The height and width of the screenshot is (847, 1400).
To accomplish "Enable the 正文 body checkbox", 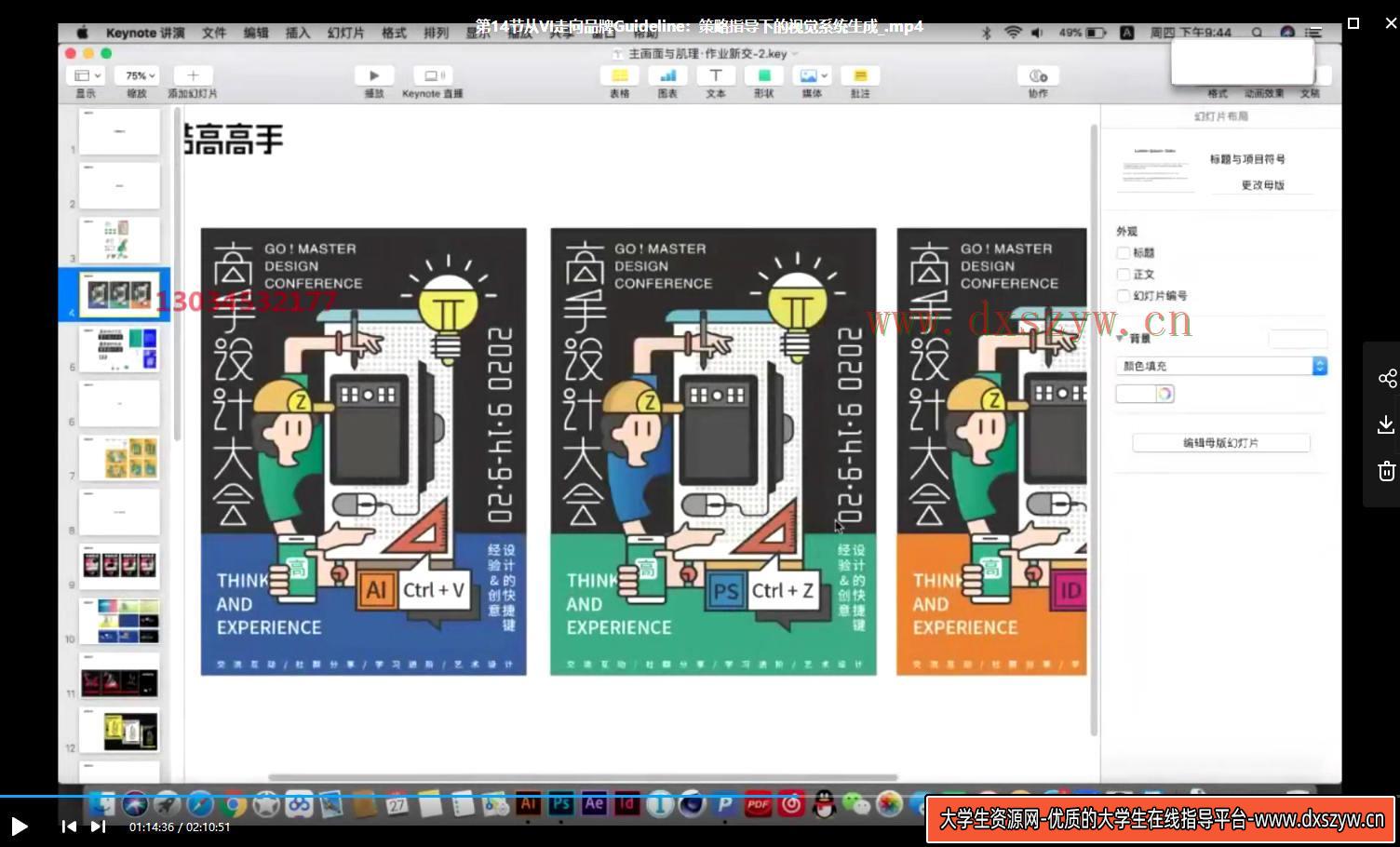I will click(1124, 275).
